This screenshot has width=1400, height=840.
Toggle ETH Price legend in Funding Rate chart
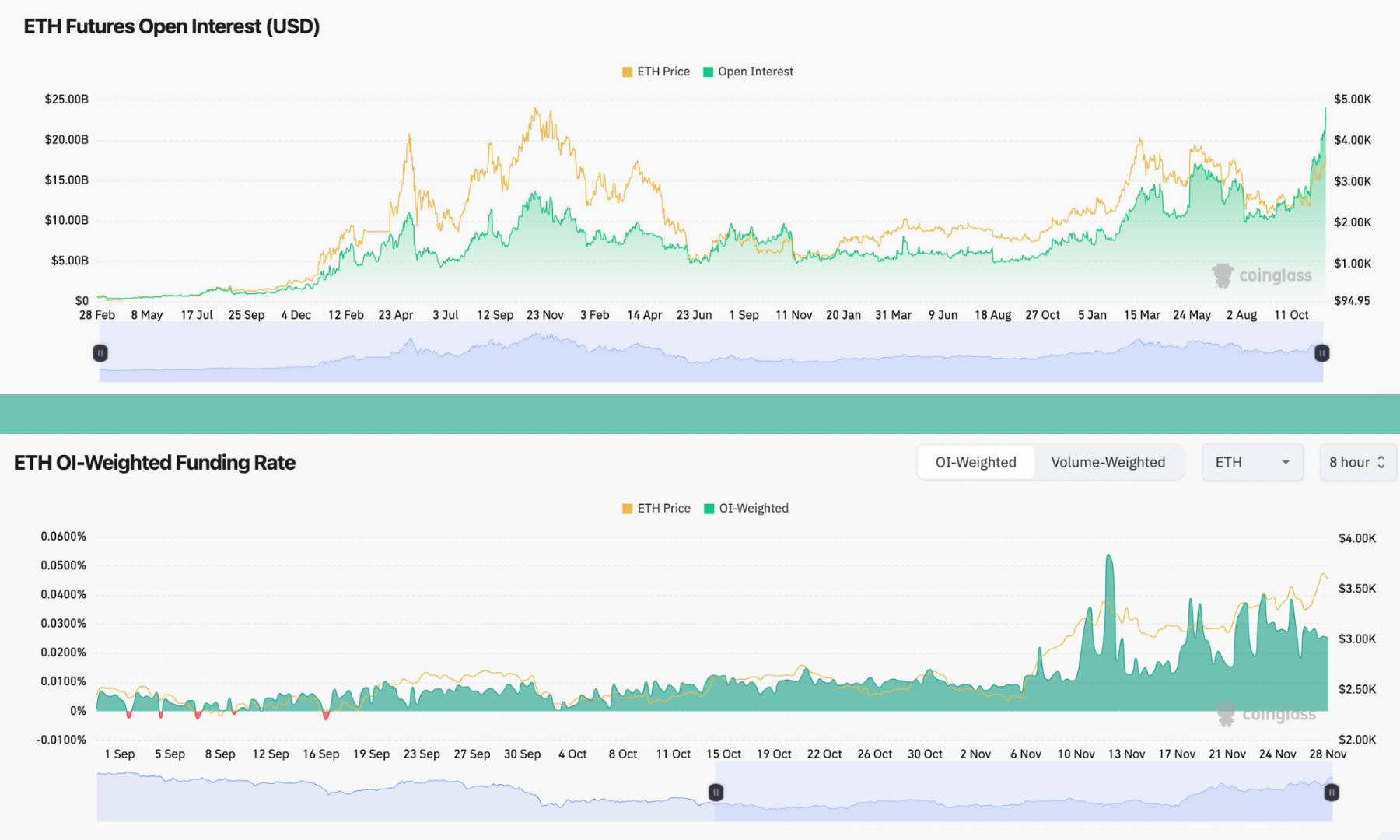point(656,508)
